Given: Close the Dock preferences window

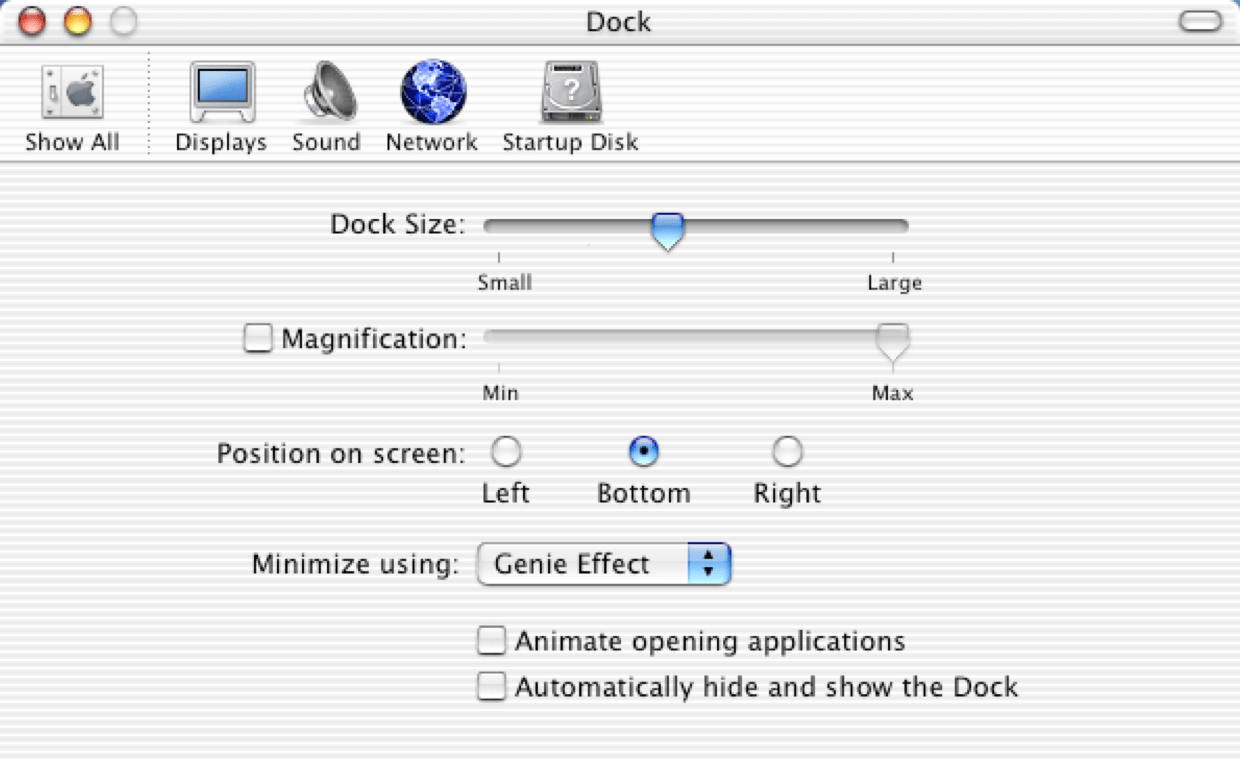Looking at the screenshot, I should pos(32,21).
